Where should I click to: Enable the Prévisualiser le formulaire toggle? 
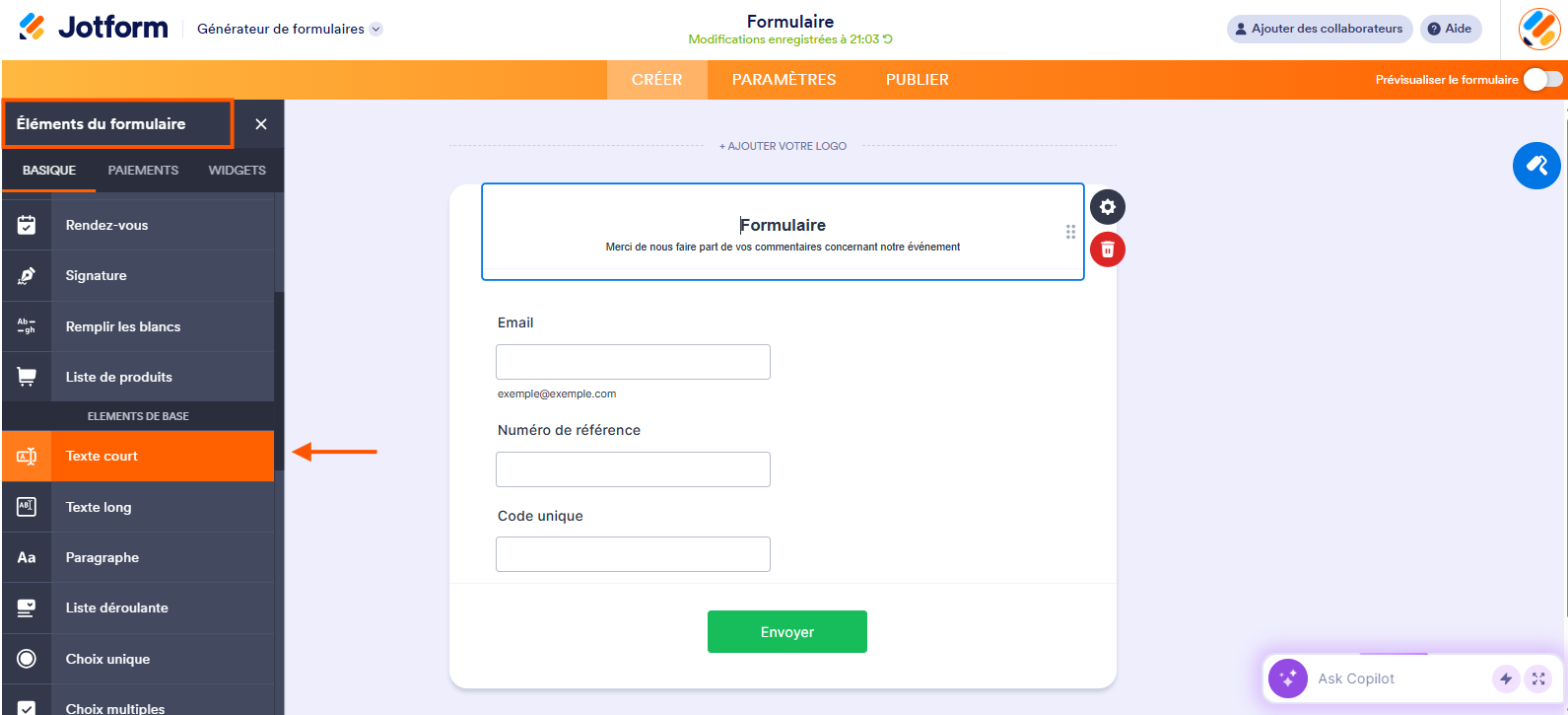(x=1542, y=80)
